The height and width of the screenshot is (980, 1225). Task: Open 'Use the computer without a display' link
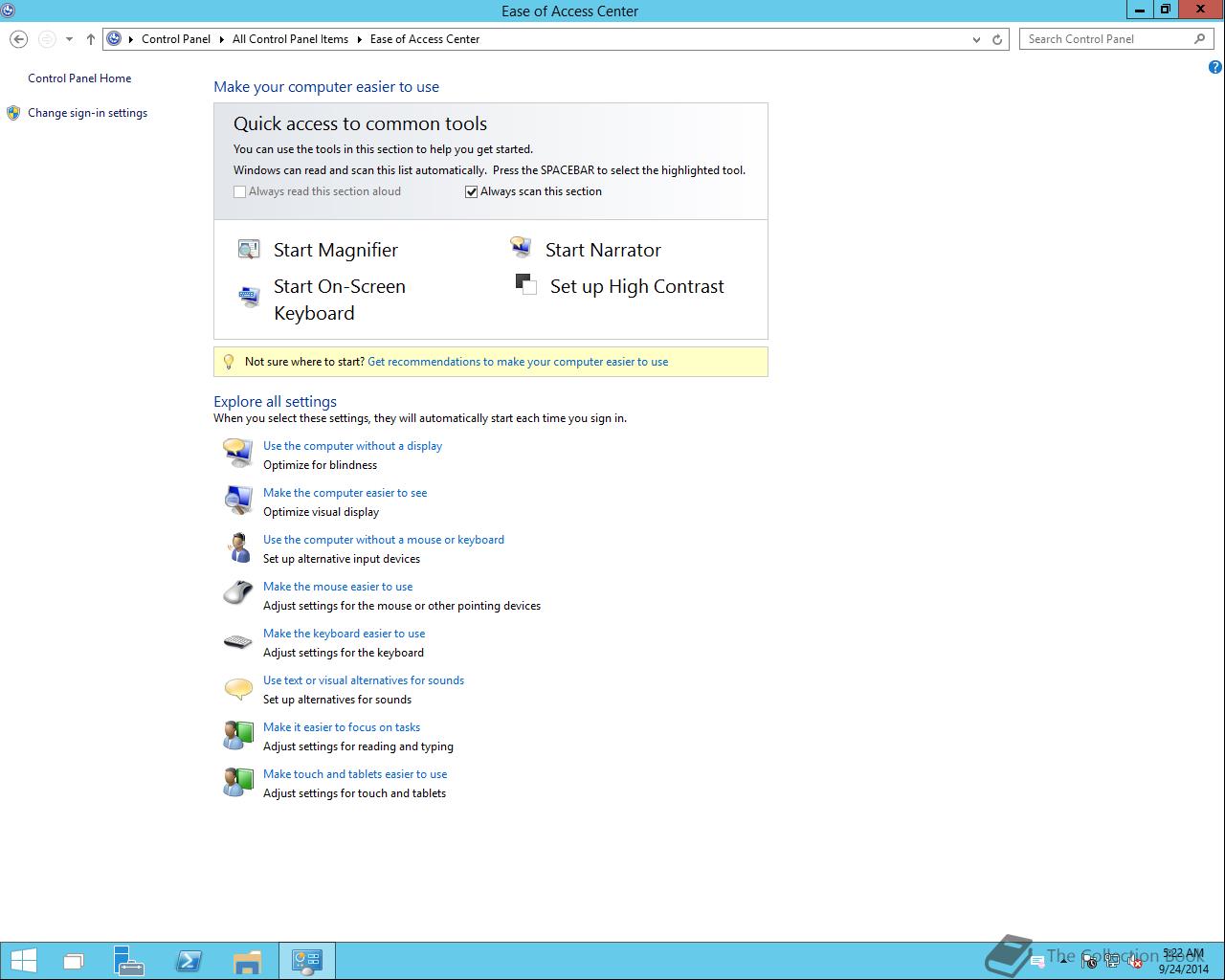[x=352, y=446]
